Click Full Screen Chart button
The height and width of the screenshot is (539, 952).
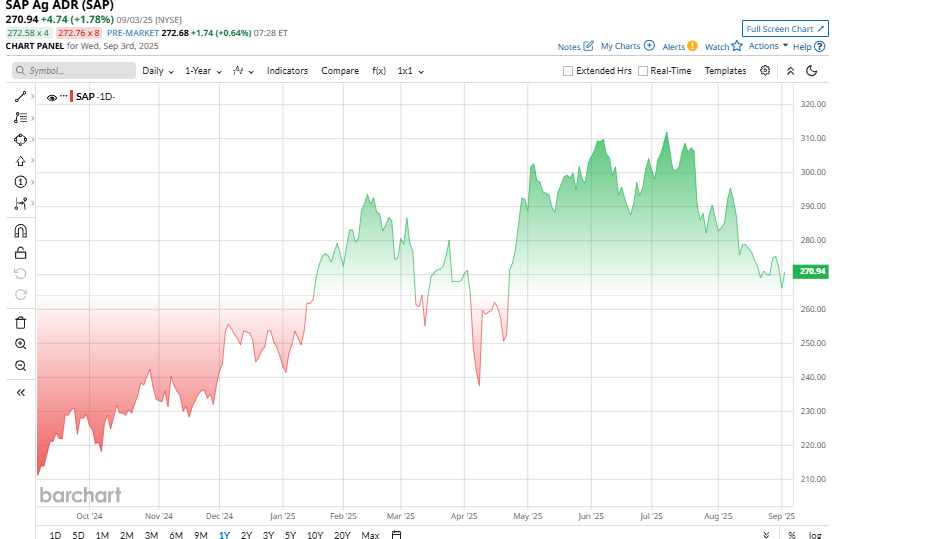pyautogui.click(x=785, y=29)
